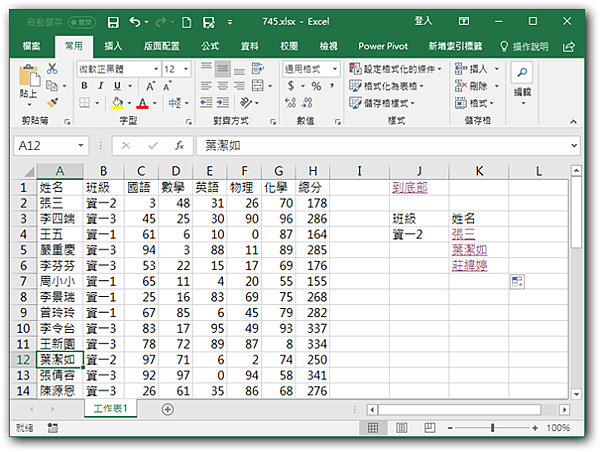The height and width of the screenshot is (452, 600).
Task: Switch to the Power Pivot tab
Action: tap(383, 47)
